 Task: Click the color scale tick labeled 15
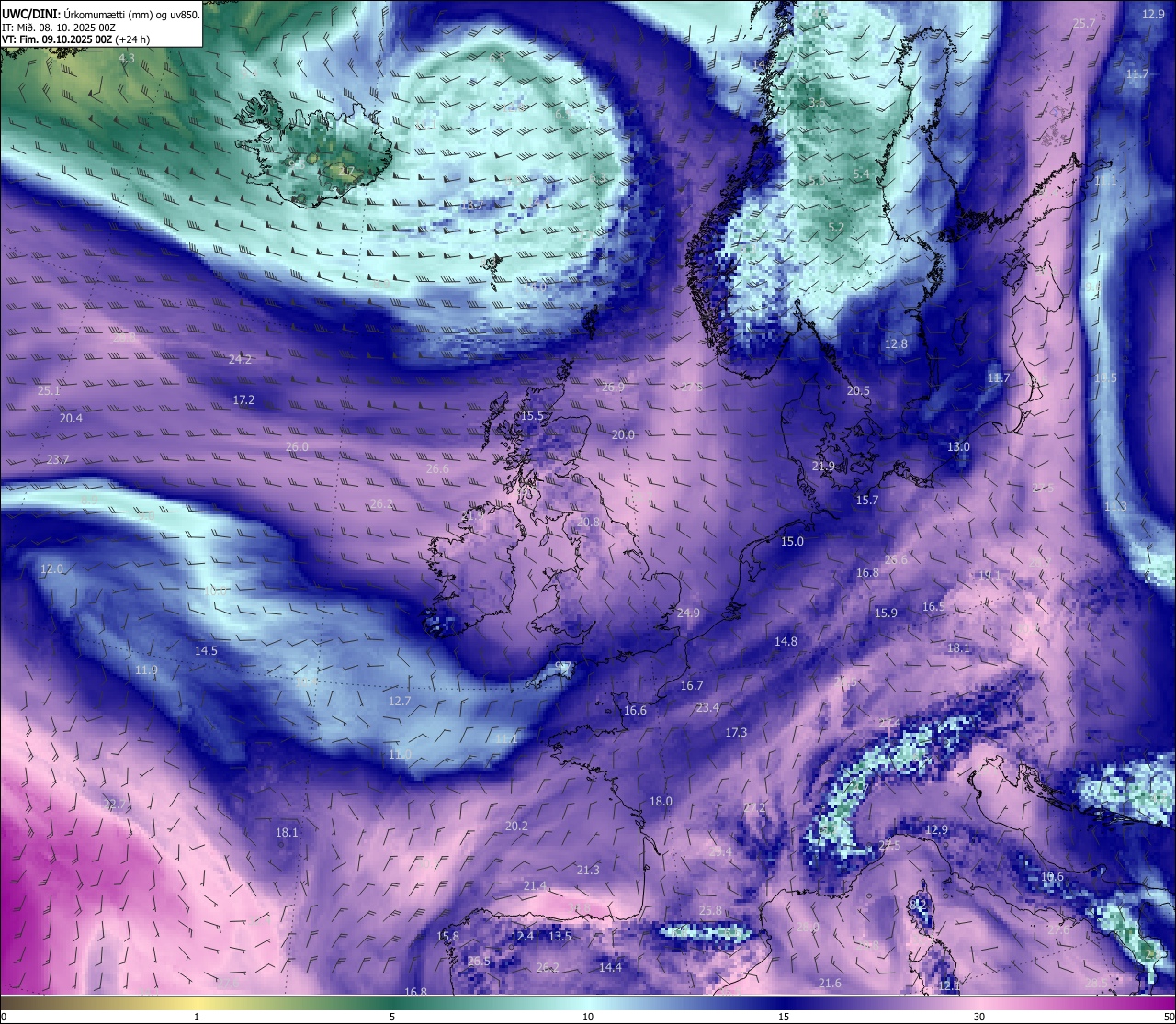(784, 1017)
